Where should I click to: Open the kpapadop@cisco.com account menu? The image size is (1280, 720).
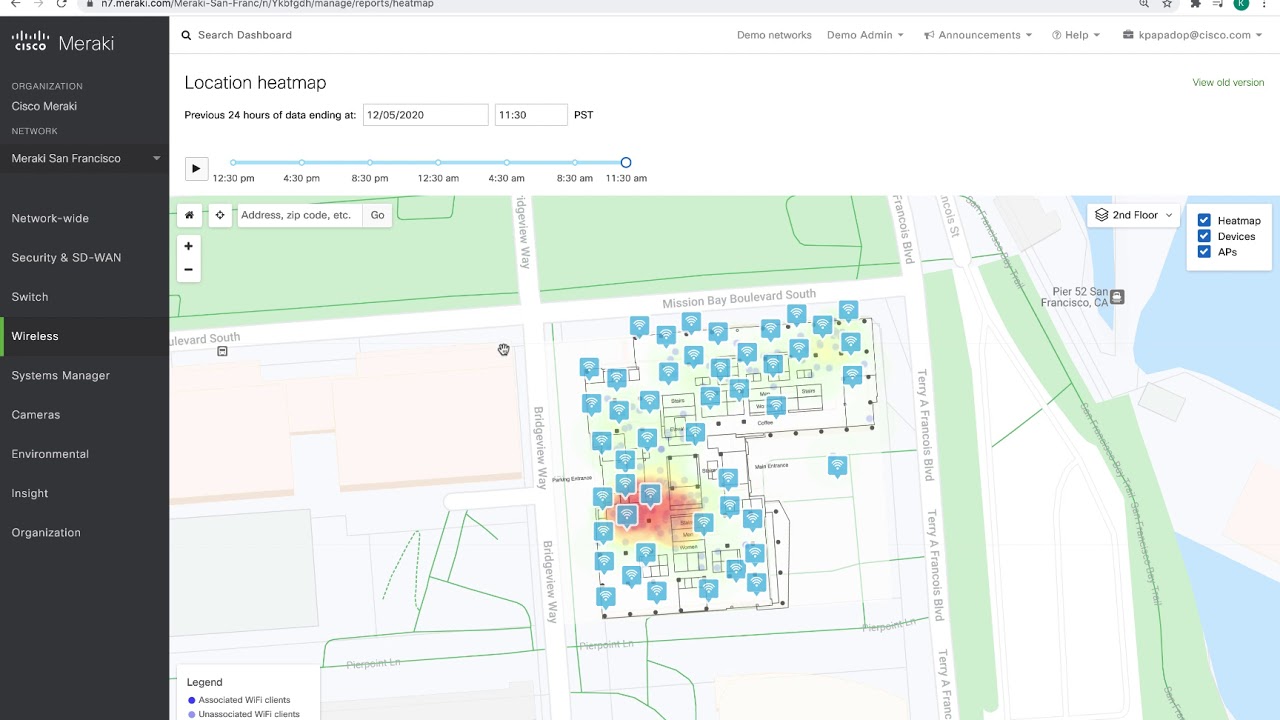coord(1193,35)
